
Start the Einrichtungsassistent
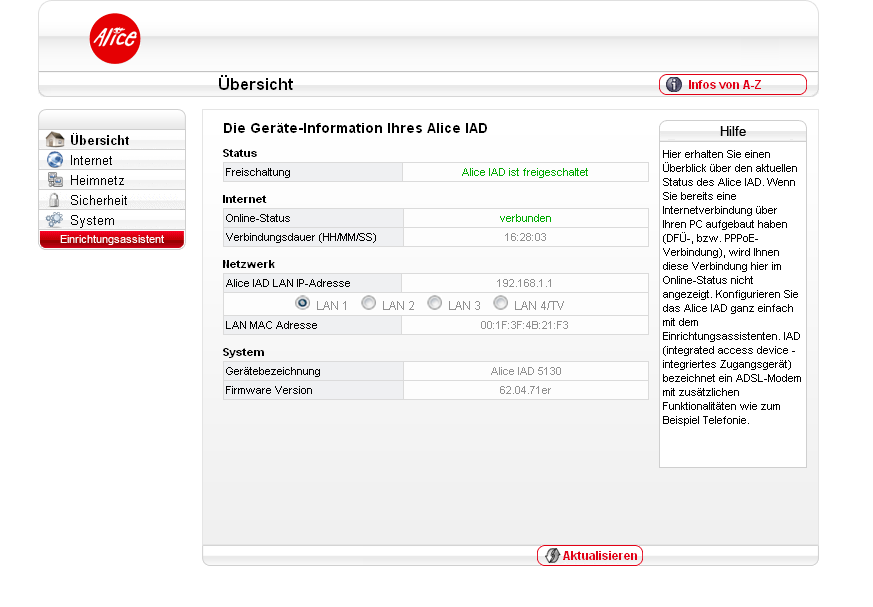tap(112, 239)
